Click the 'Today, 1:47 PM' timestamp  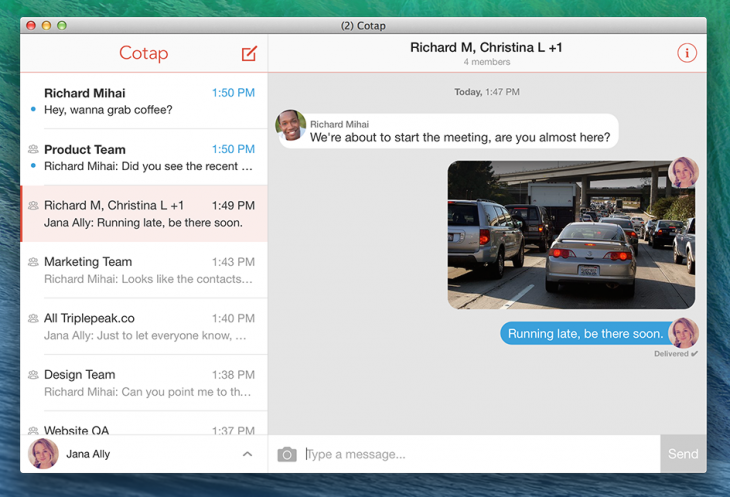[x=487, y=92]
